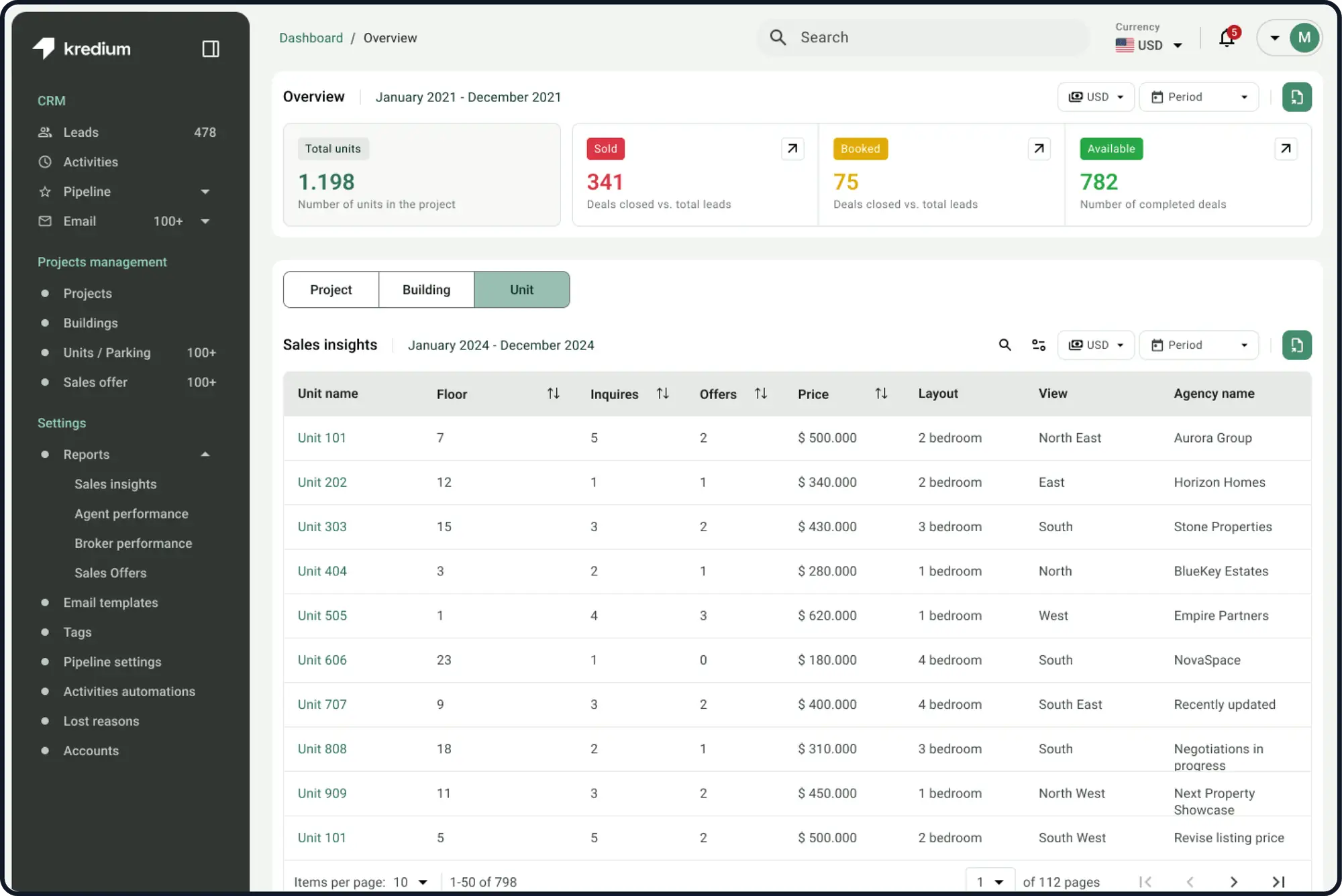Open Unit 303 link

coord(322,526)
